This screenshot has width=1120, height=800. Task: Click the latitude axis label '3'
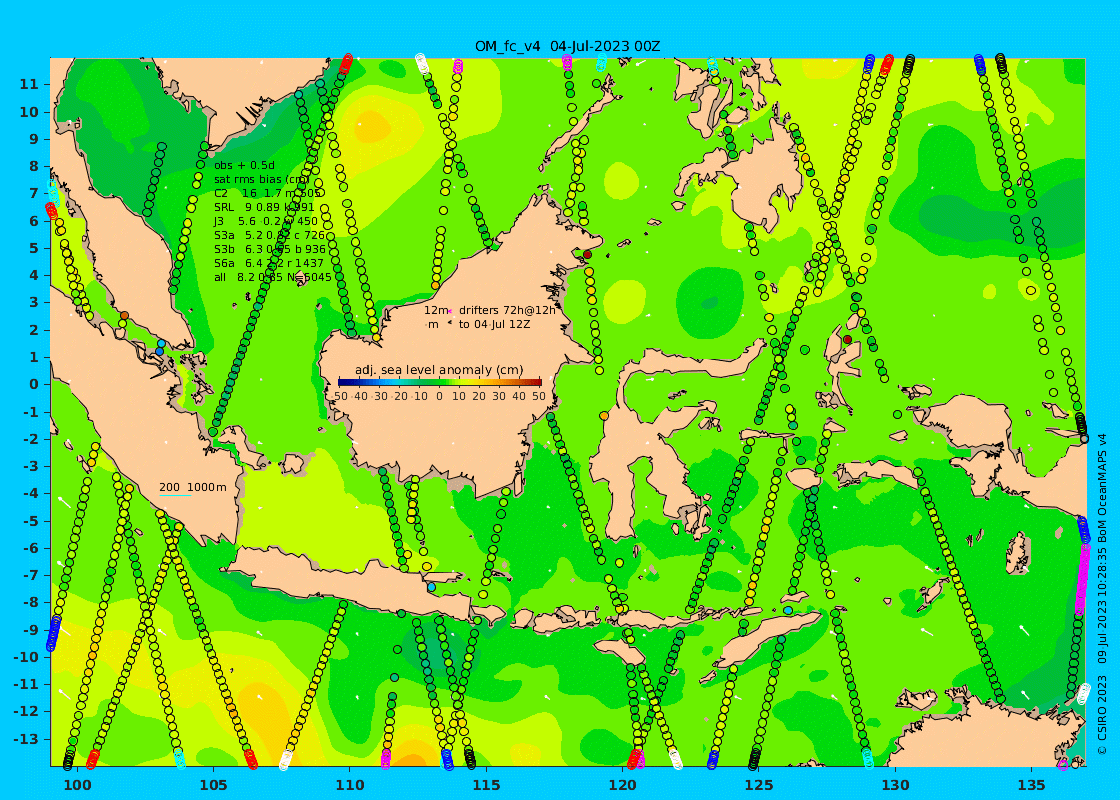click(x=34, y=303)
